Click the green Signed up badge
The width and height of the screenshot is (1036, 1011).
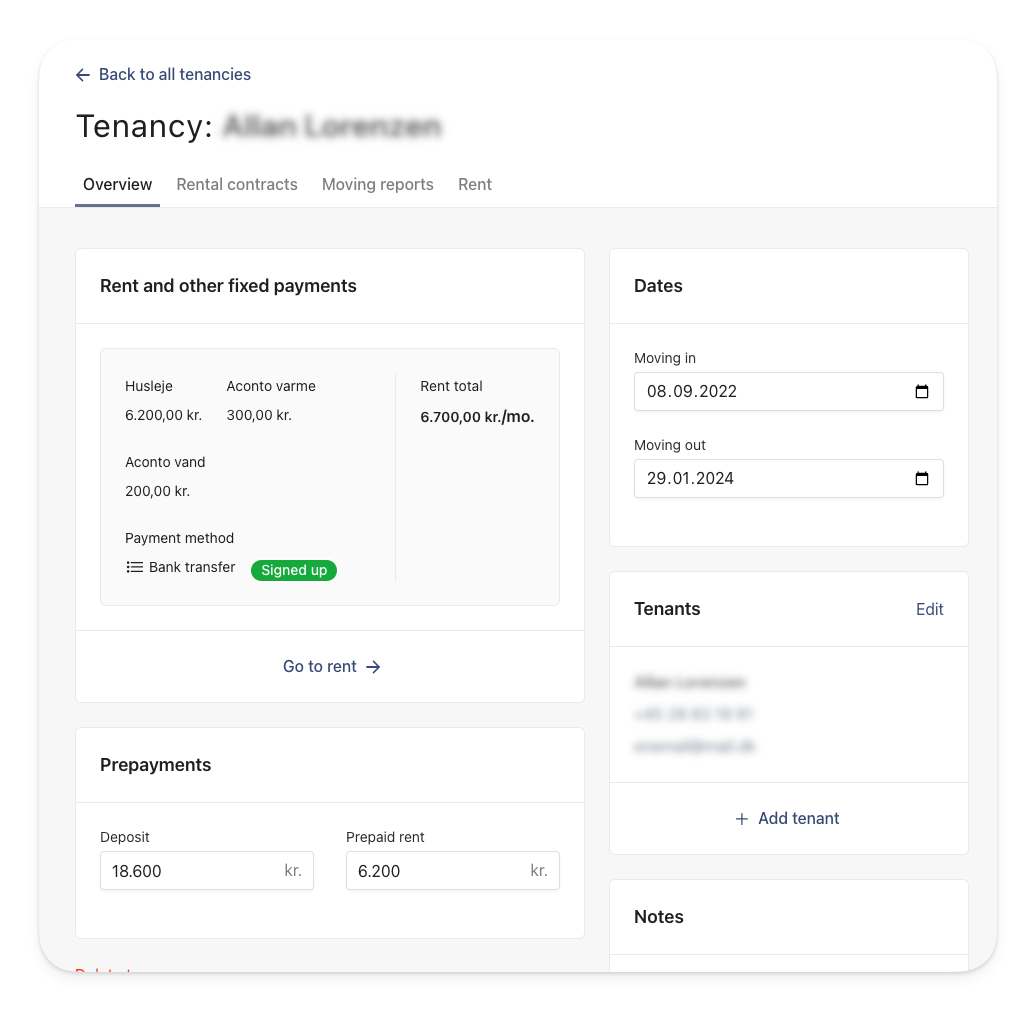tap(294, 570)
